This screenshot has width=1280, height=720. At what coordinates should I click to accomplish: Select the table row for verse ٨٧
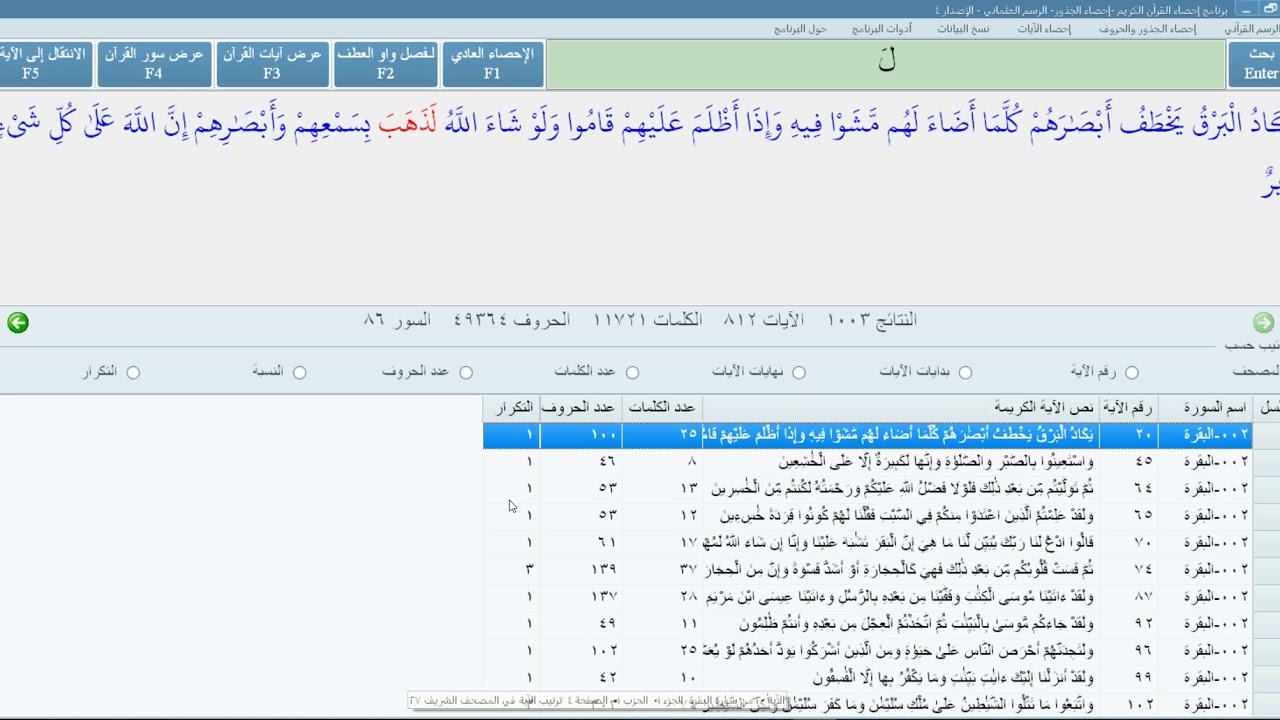(867, 597)
